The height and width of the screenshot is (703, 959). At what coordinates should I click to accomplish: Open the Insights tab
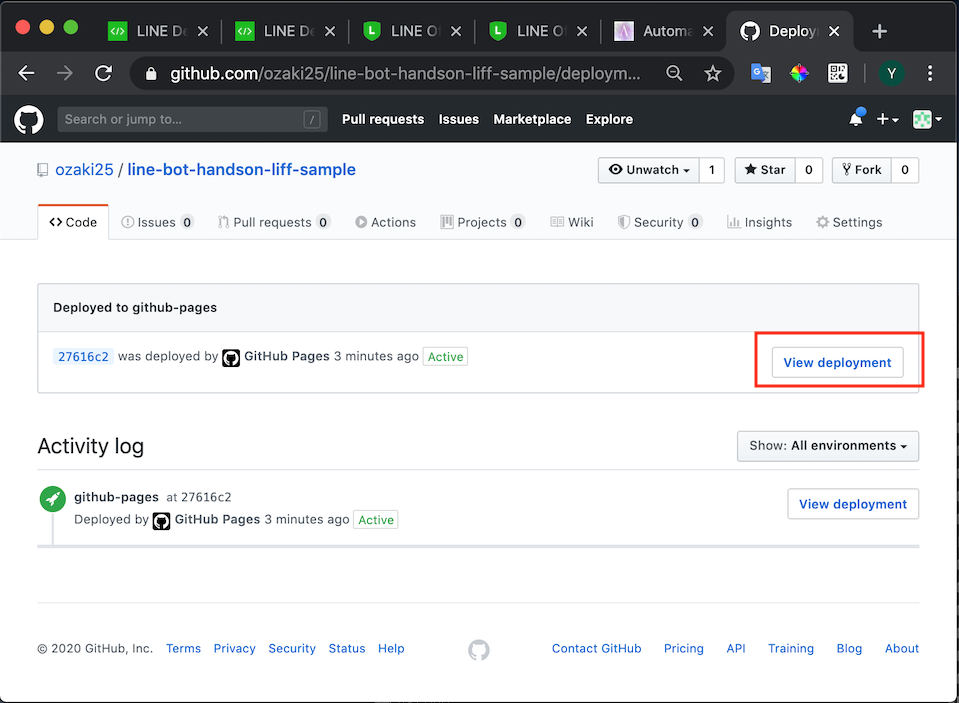pyautogui.click(x=759, y=222)
